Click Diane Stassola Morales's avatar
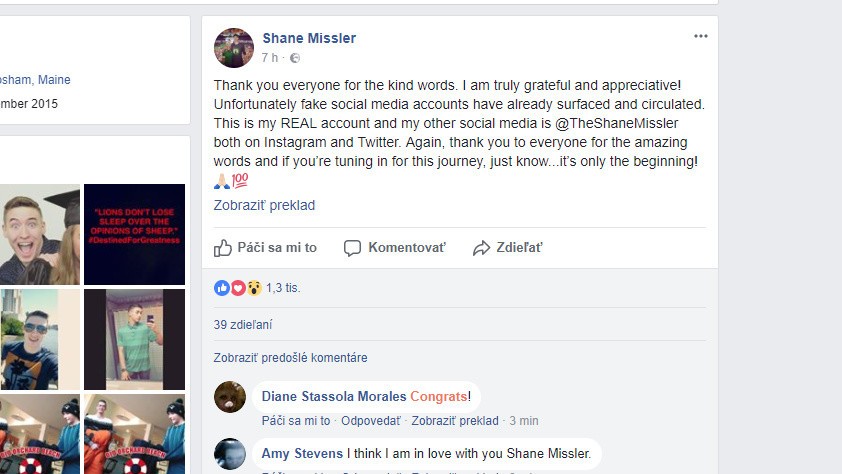Viewport: 842px width, 474px height. coord(230,397)
